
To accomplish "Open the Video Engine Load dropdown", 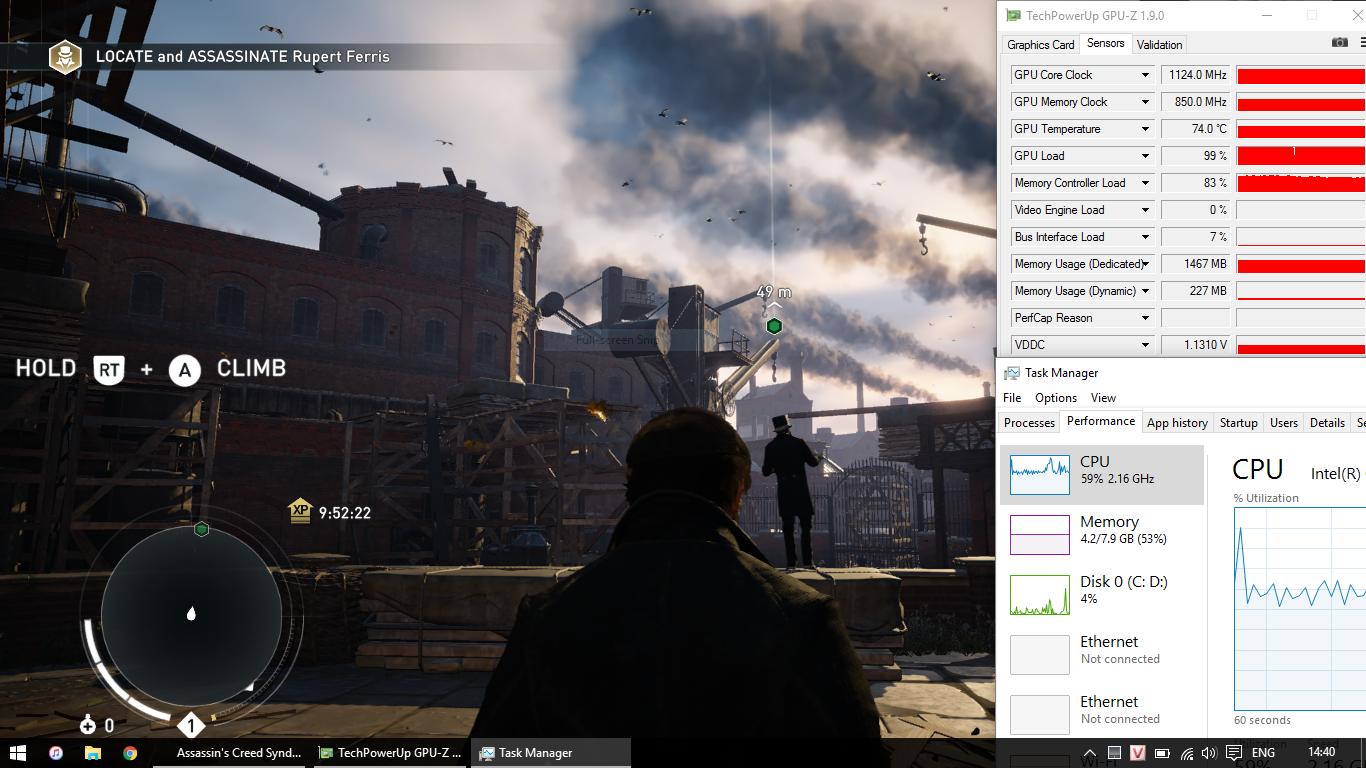I will tap(1145, 210).
